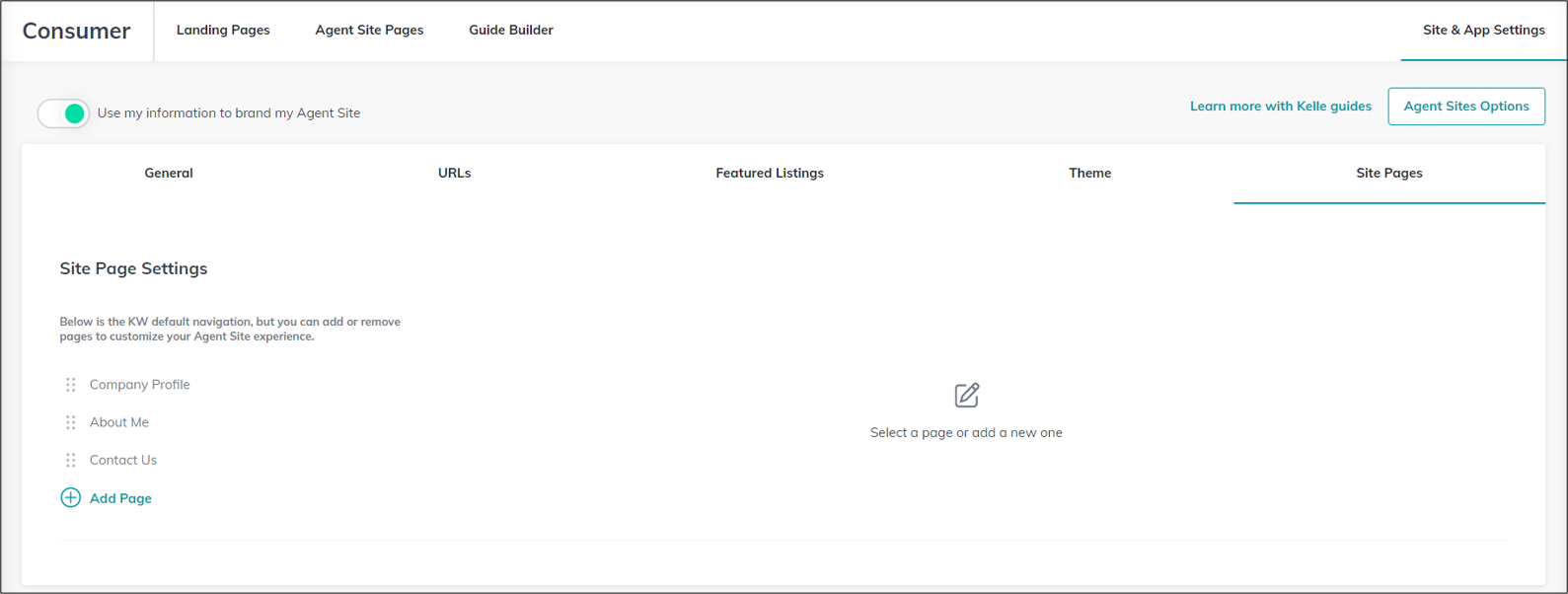
Task: Select the Contact Us page
Action: (122, 460)
